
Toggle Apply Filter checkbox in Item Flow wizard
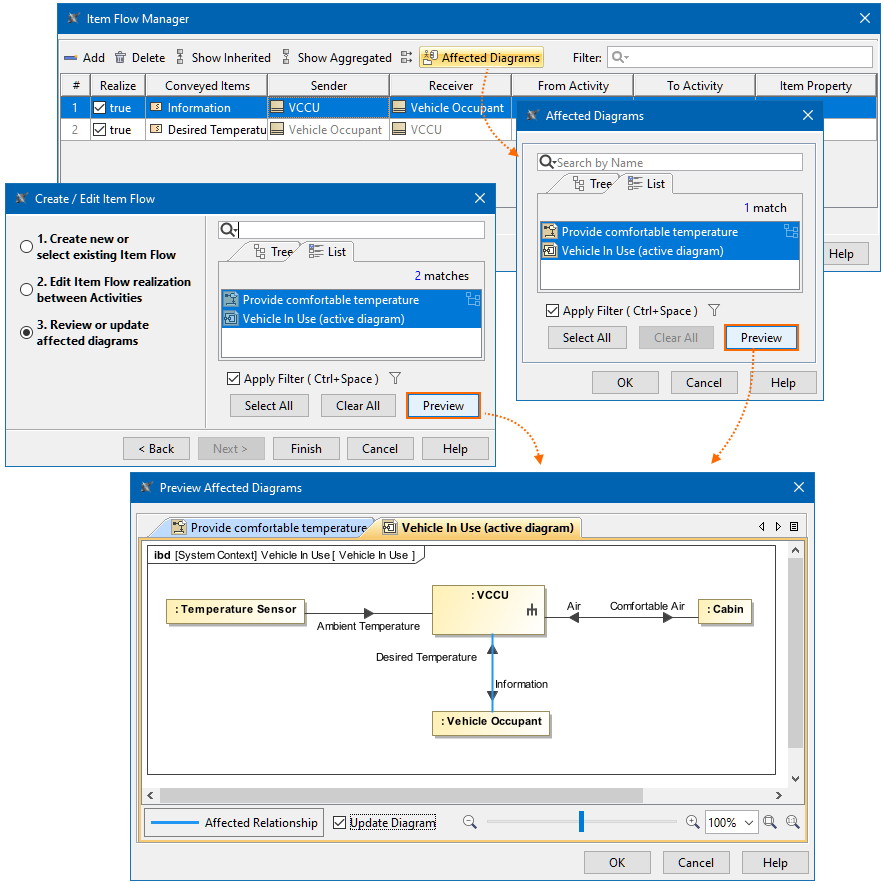coord(233,378)
